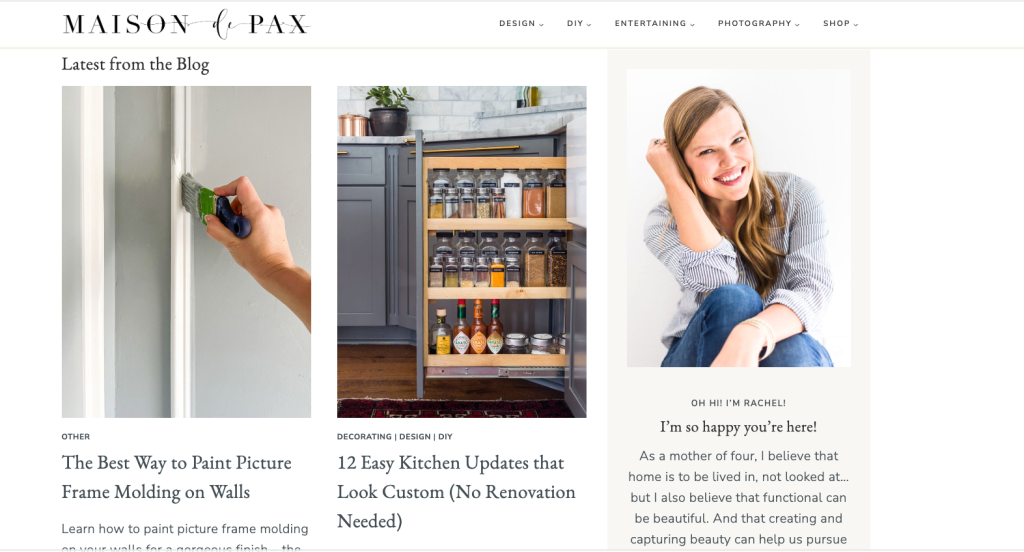Open 12 Easy Kitchen Updates post title
Image resolution: width=1024 pixels, height=552 pixels.
[x=456, y=491]
